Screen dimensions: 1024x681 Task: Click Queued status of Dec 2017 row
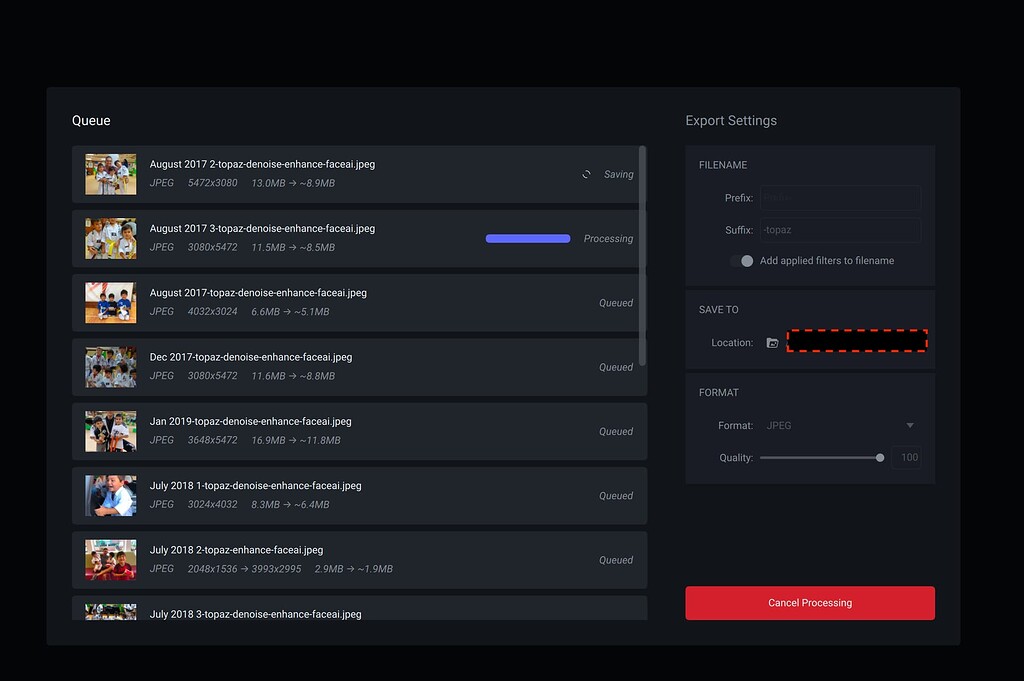point(616,367)
